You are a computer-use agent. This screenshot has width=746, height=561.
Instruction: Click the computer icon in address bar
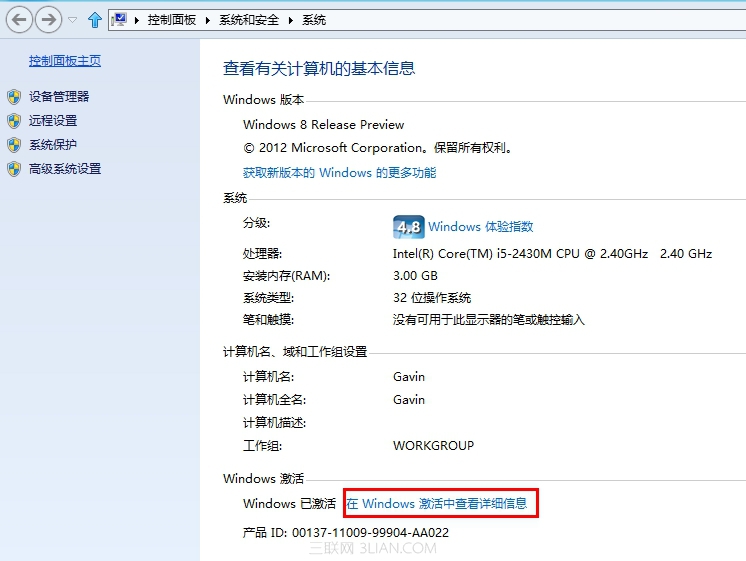[119, 20]
